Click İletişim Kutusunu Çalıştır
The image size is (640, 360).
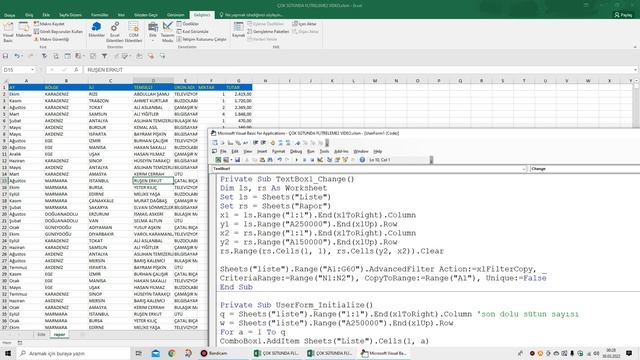(202, 39)
